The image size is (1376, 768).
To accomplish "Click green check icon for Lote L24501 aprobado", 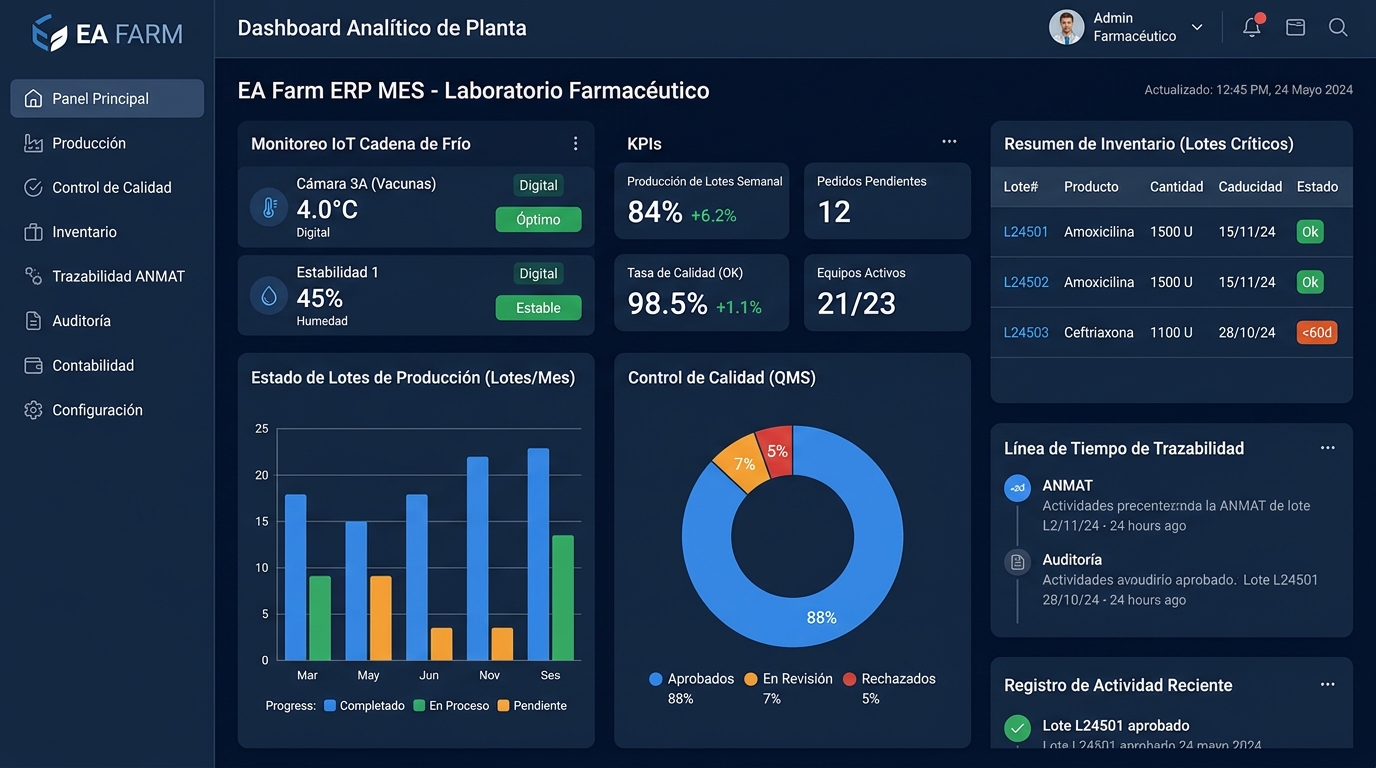I will [1017, 728].
